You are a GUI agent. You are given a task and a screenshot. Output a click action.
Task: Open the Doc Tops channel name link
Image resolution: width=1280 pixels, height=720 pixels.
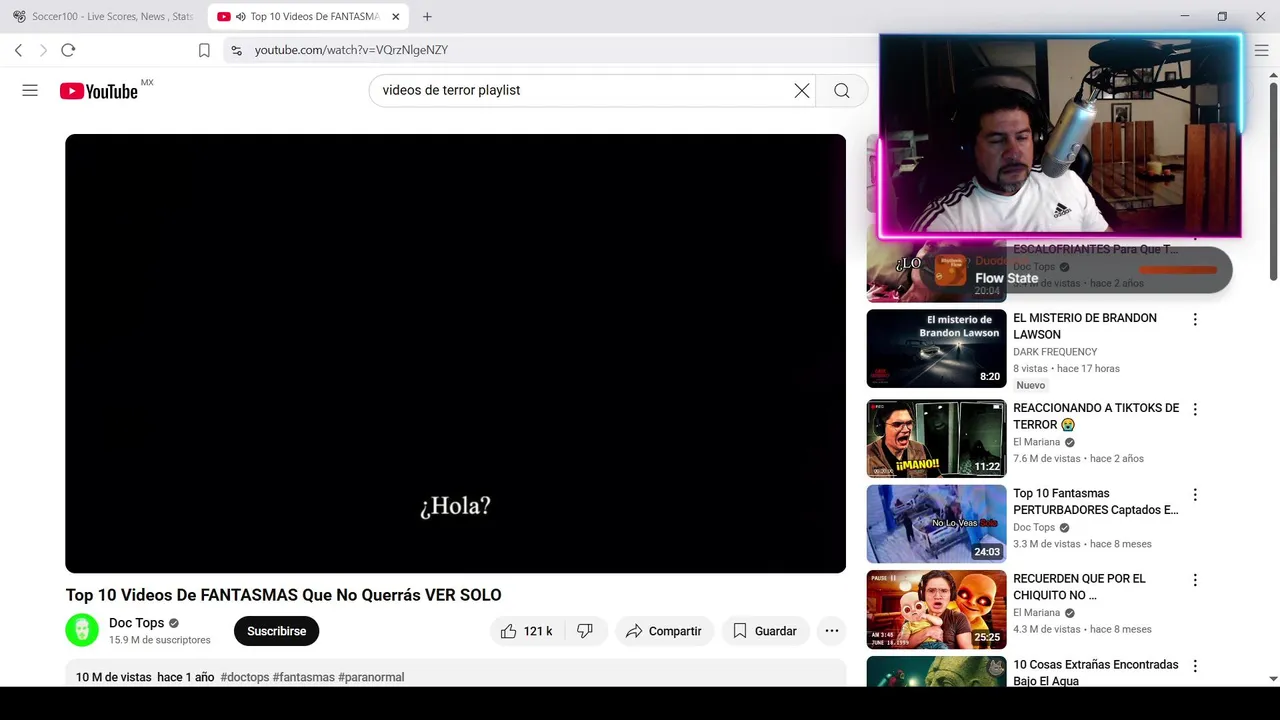pos(136,623)
